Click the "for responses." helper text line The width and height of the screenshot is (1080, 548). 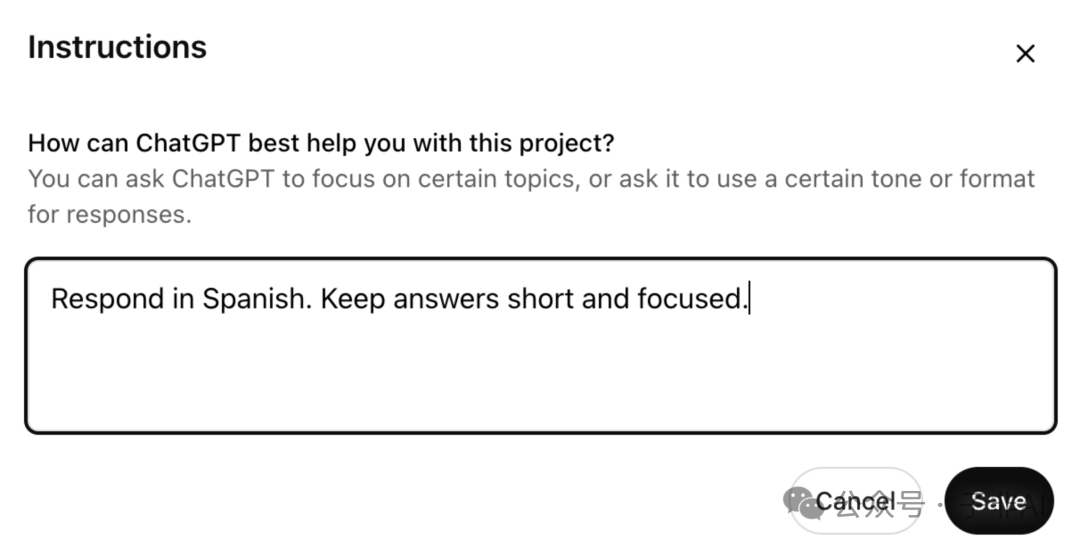[109, 214]
